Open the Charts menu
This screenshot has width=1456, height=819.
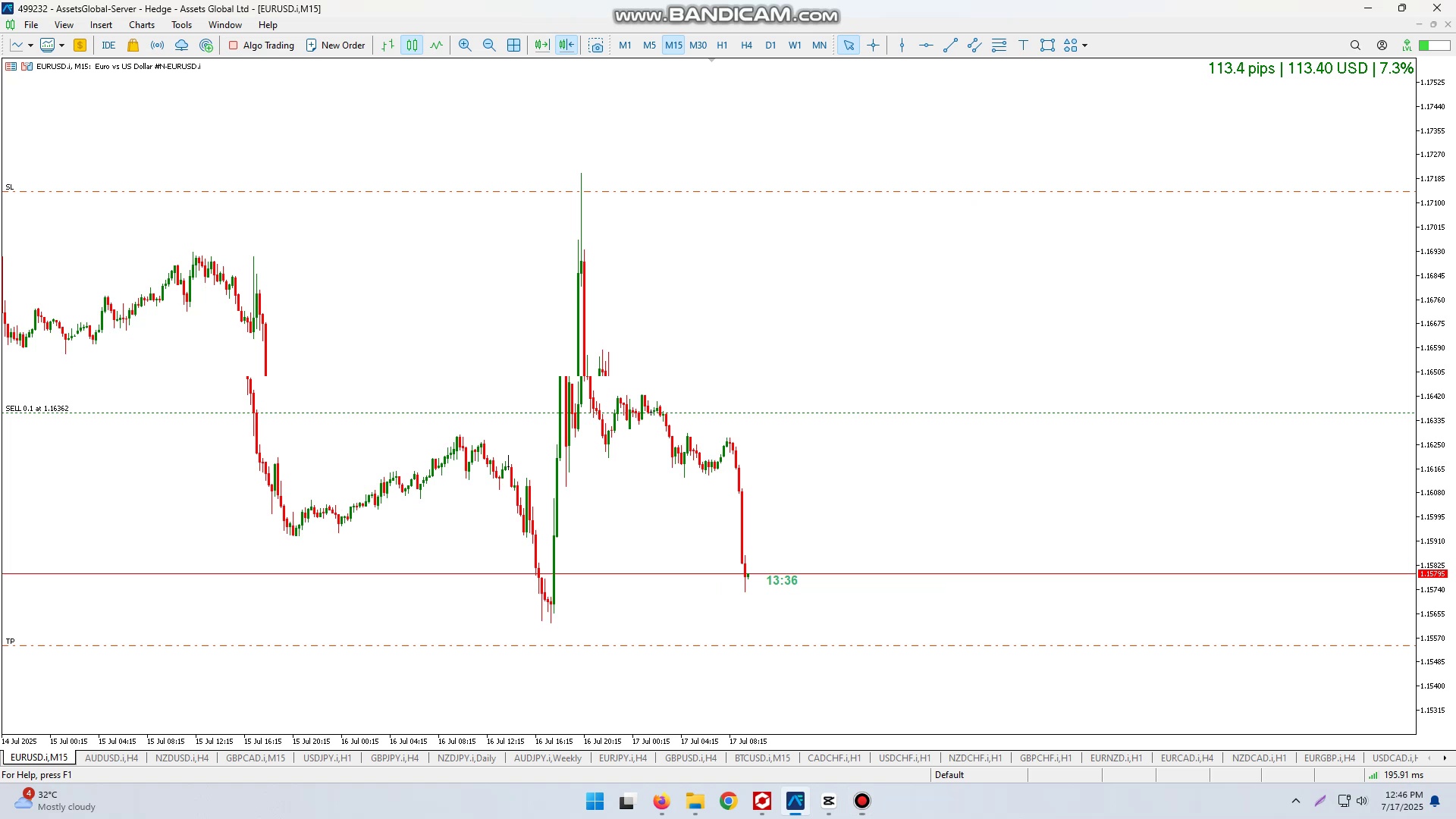click(141, 25)
